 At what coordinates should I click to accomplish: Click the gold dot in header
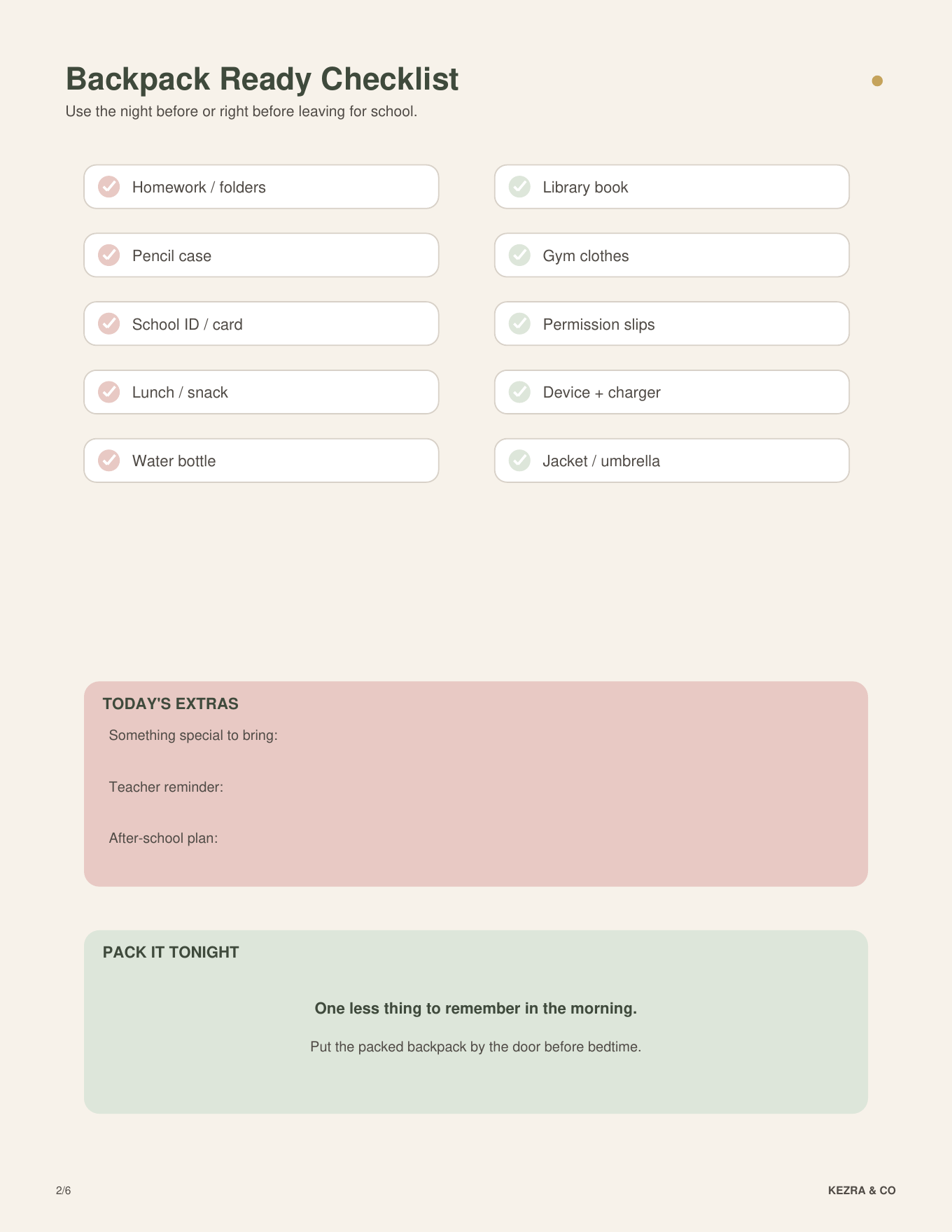tap(877, 81)
